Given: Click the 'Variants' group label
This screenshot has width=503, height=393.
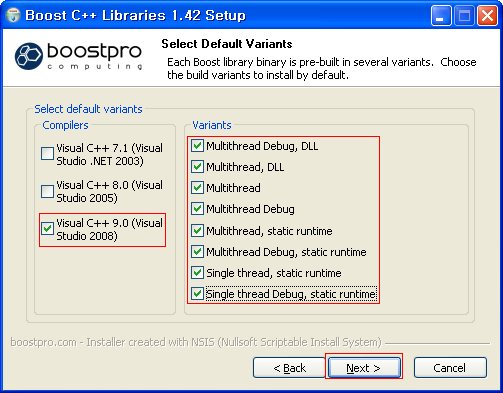Looking at the screenshot, I should (212, 125).
